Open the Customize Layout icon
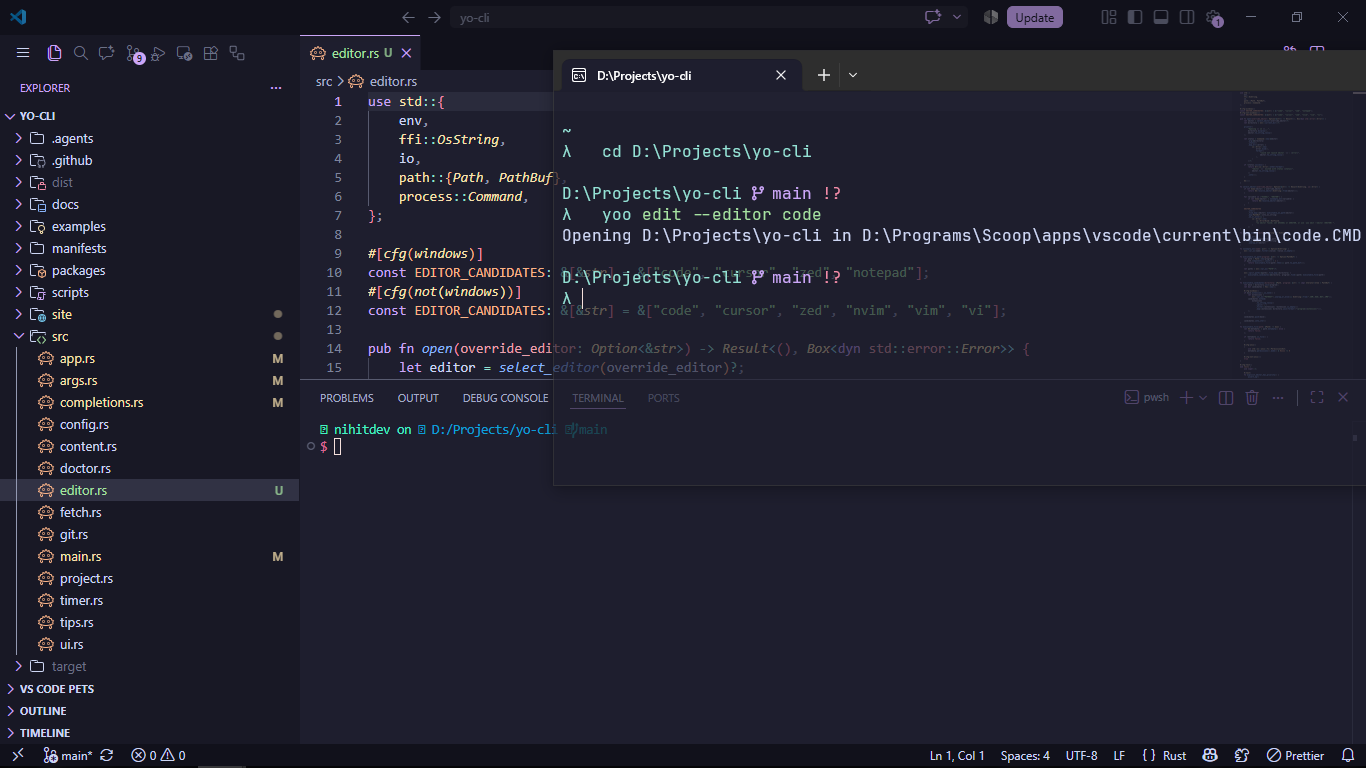1366x768 pixels. click(x=1109, y=17)
